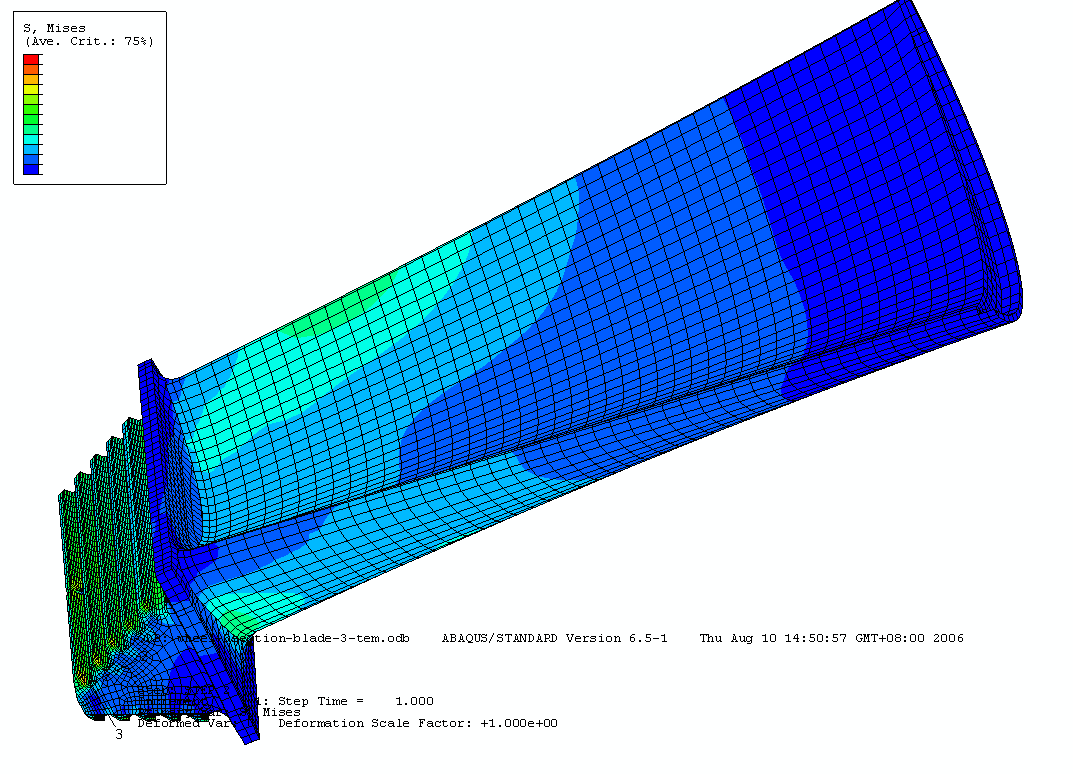The height and width of the screenshot is (774, 1073).
Task: Select the yellow legend color band
Action: [x=31, y=90]
